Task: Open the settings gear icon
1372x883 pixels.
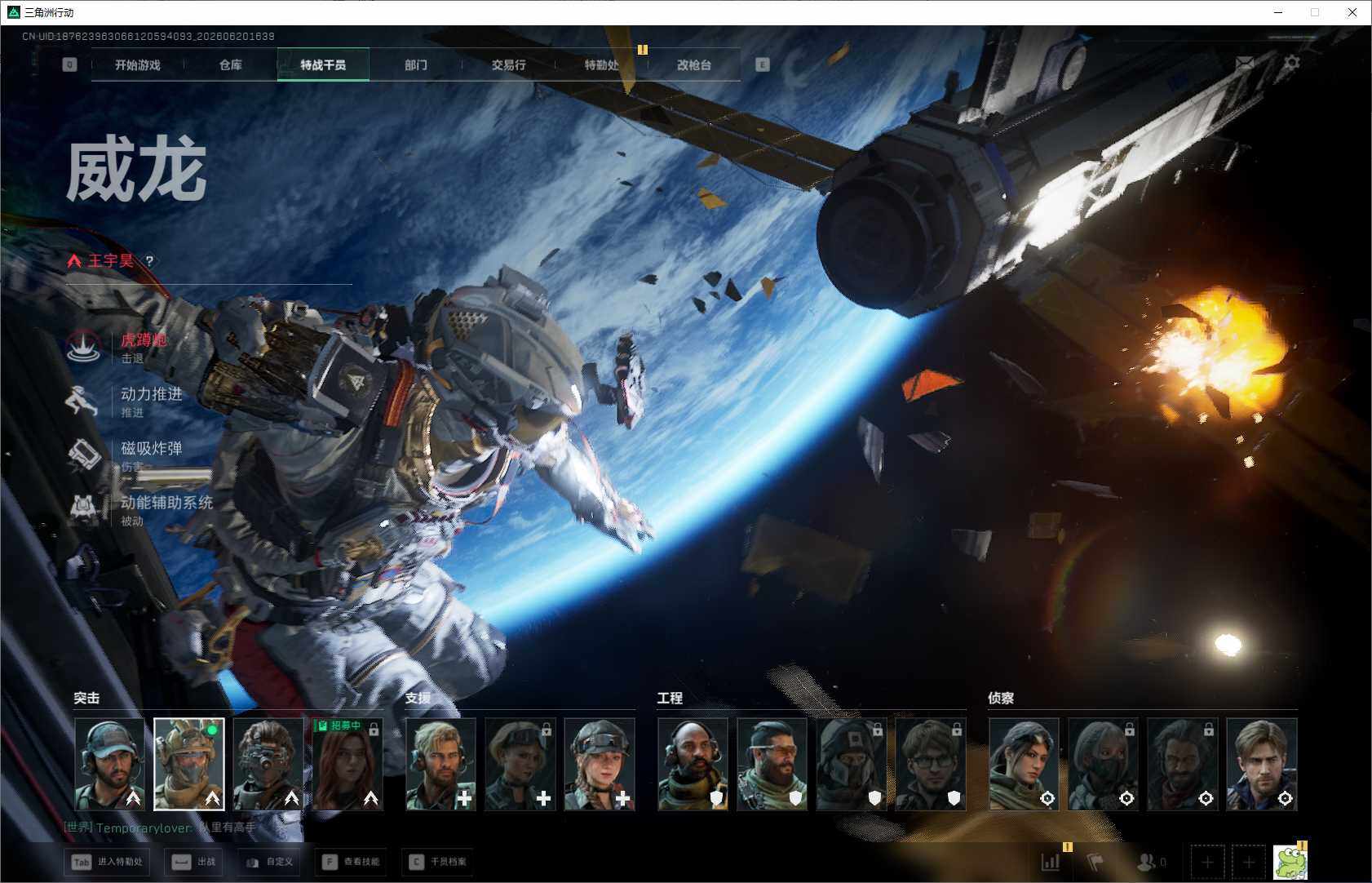Action: (x=1292, y=63)
